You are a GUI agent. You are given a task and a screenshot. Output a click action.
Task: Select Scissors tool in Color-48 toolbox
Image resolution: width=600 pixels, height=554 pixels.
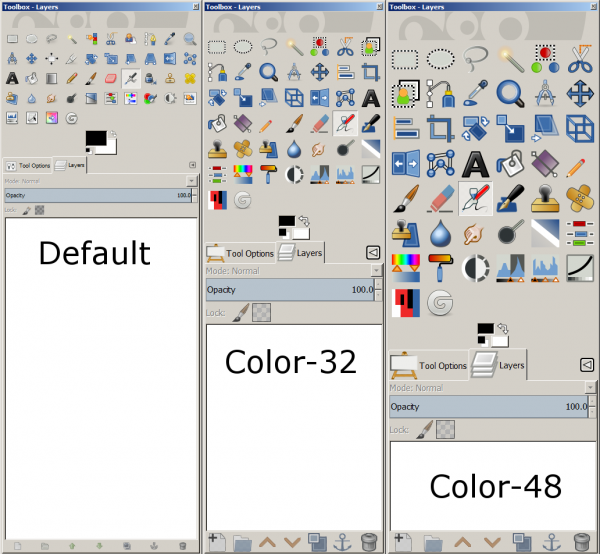tap(580, 59)
